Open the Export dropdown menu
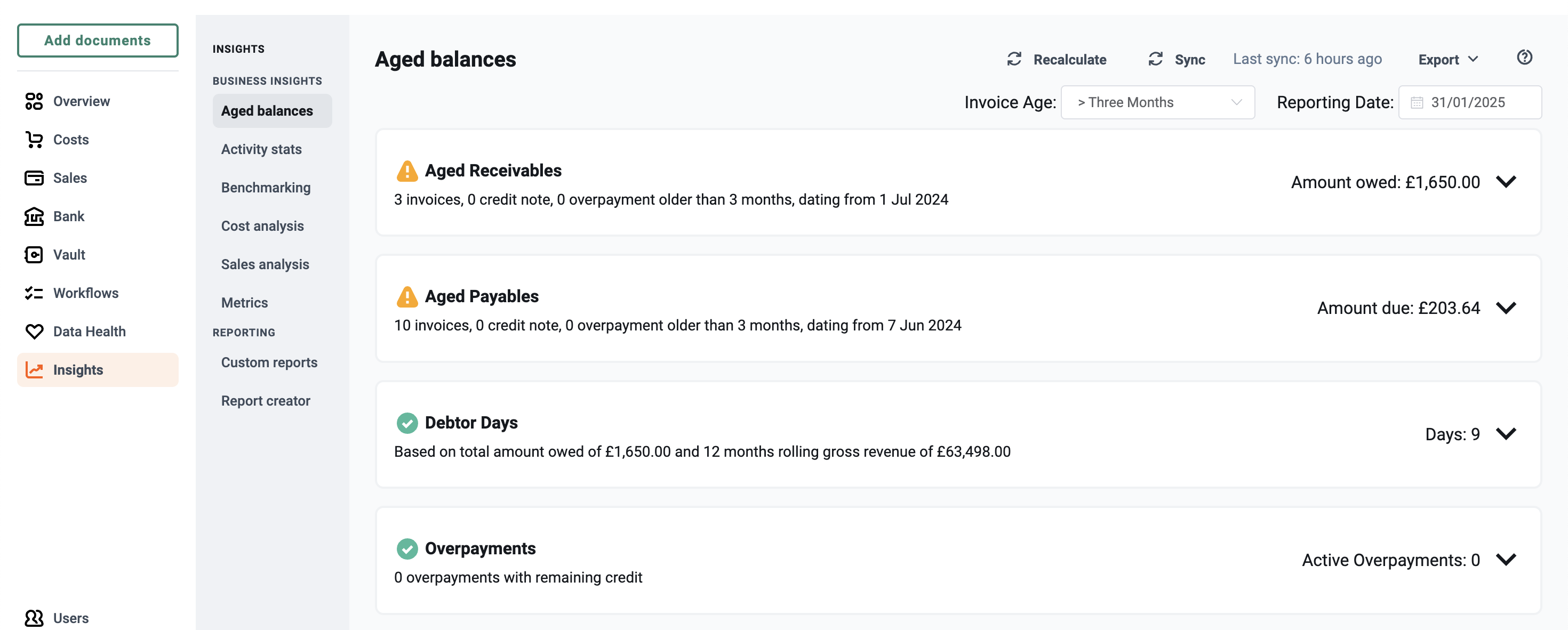This screenshot has height=630, width=1568. (1447, 60)
